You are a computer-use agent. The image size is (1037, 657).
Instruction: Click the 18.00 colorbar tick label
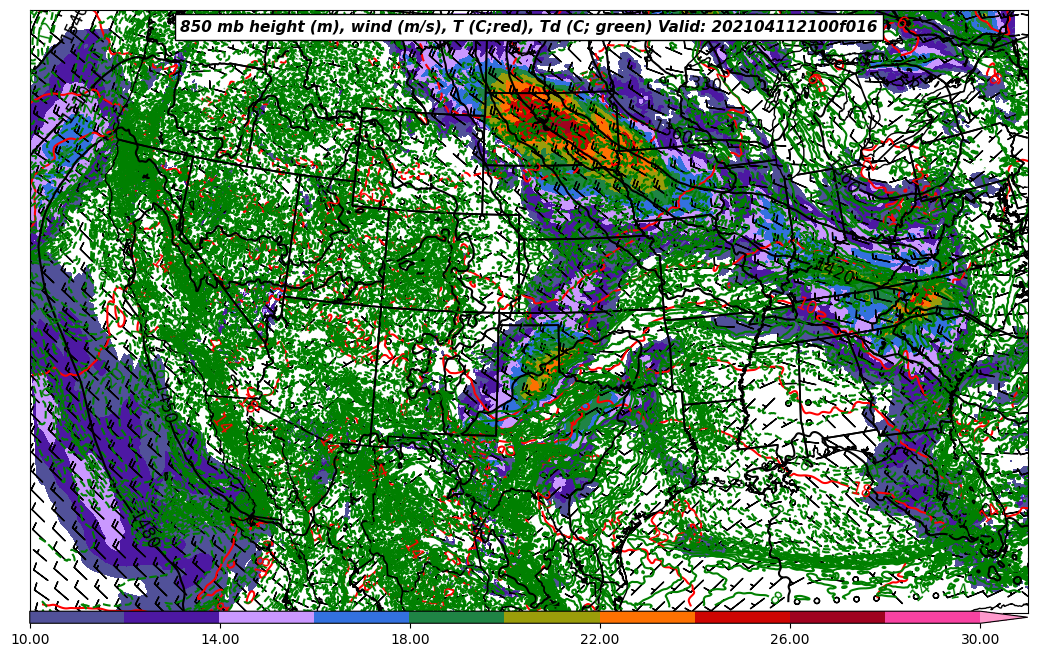[410, 639]
